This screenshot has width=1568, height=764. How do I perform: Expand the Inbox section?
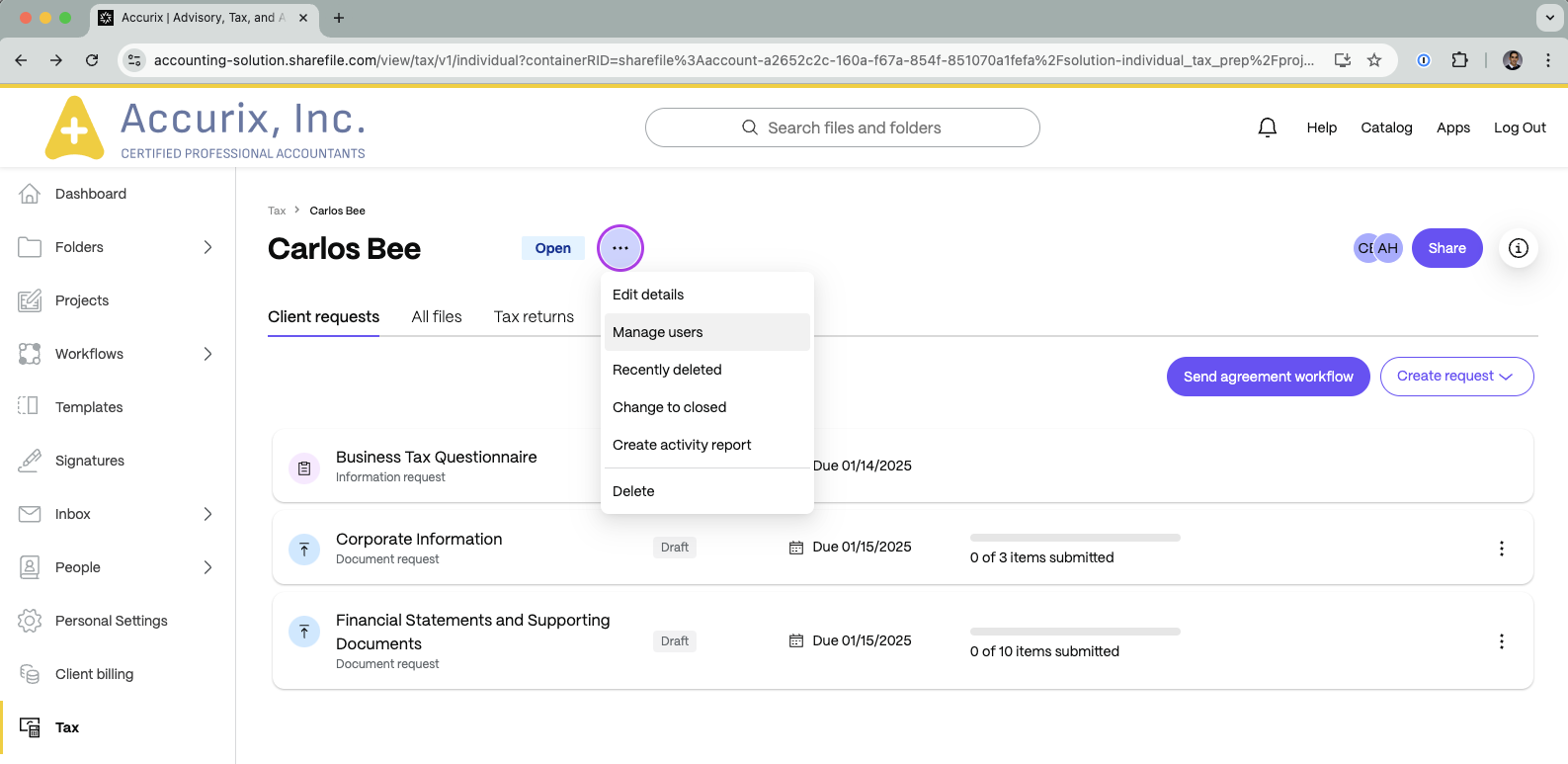207,514
